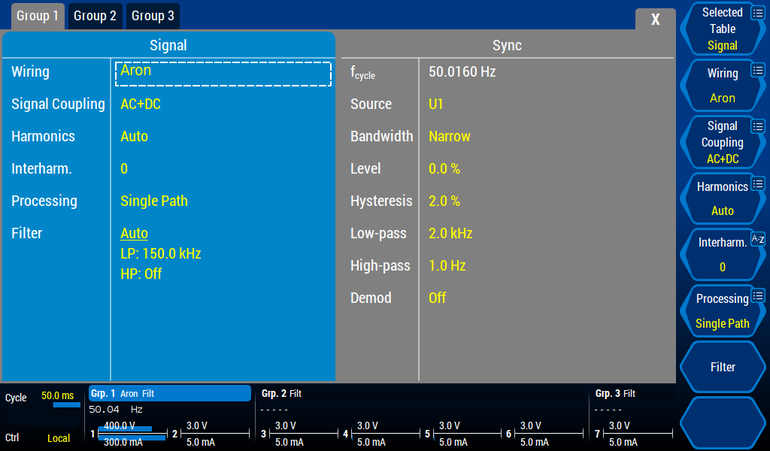This screenshot has height=451, width=770.
Task: Toggle Demod Off value
Action: click(x=437, y=298)
